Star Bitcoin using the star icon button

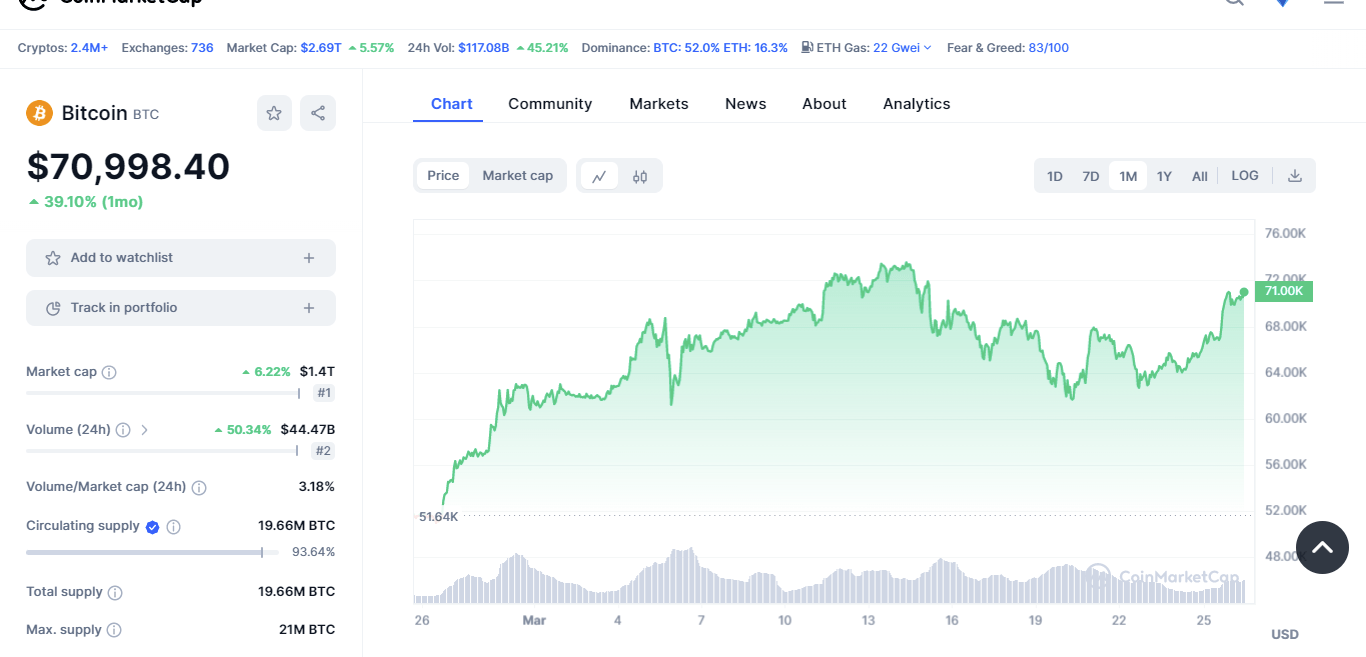point(274,113)
